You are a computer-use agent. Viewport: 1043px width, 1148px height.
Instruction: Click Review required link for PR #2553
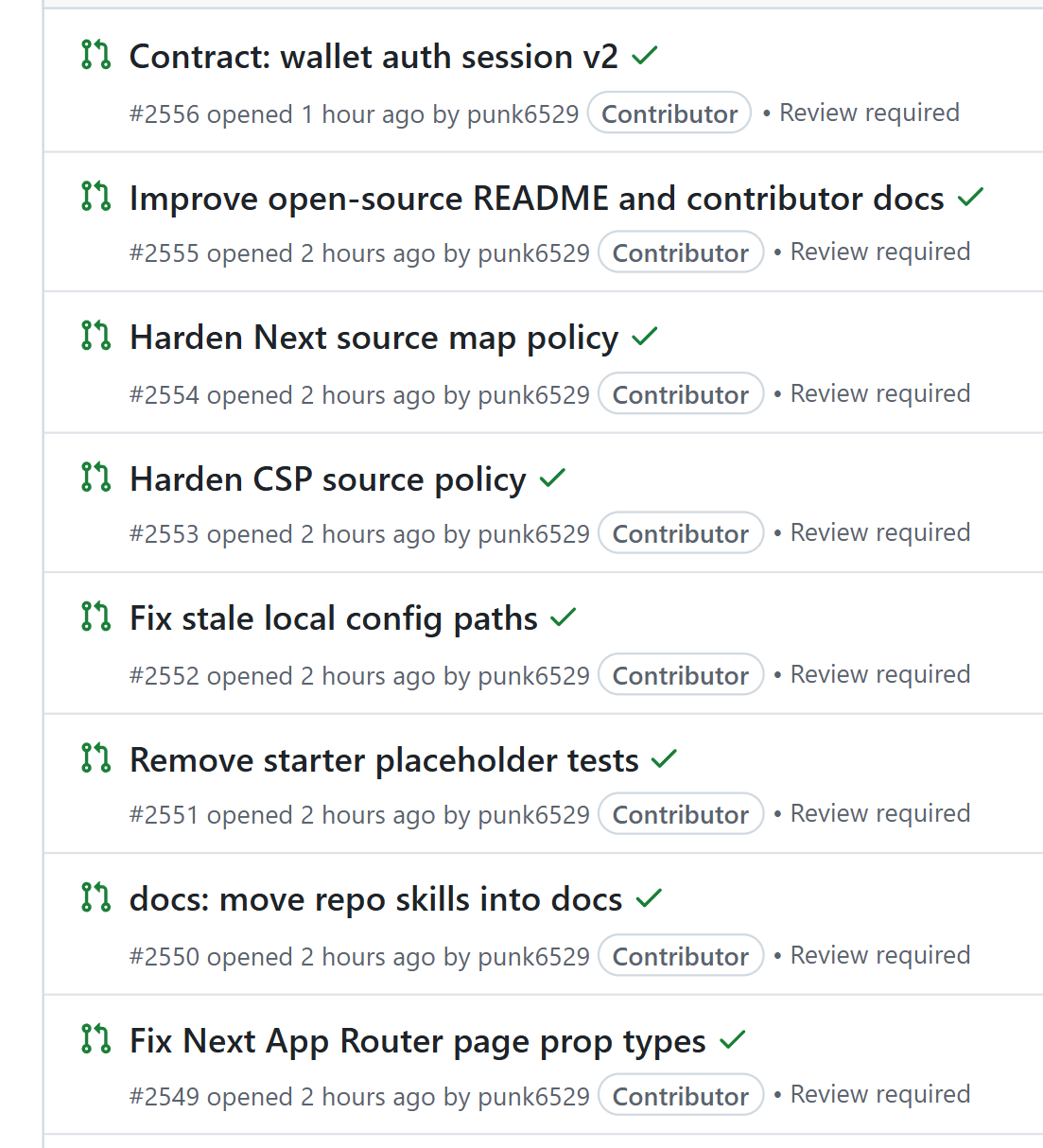tap(880, 532)
